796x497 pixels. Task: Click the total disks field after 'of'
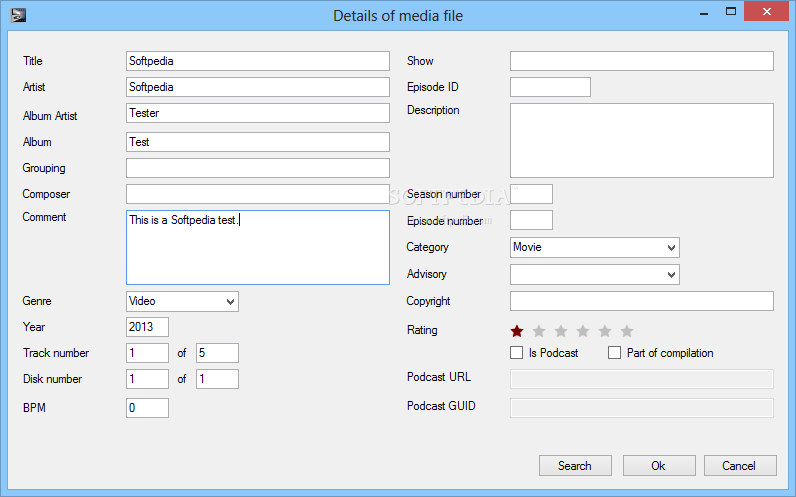[217, 379]
